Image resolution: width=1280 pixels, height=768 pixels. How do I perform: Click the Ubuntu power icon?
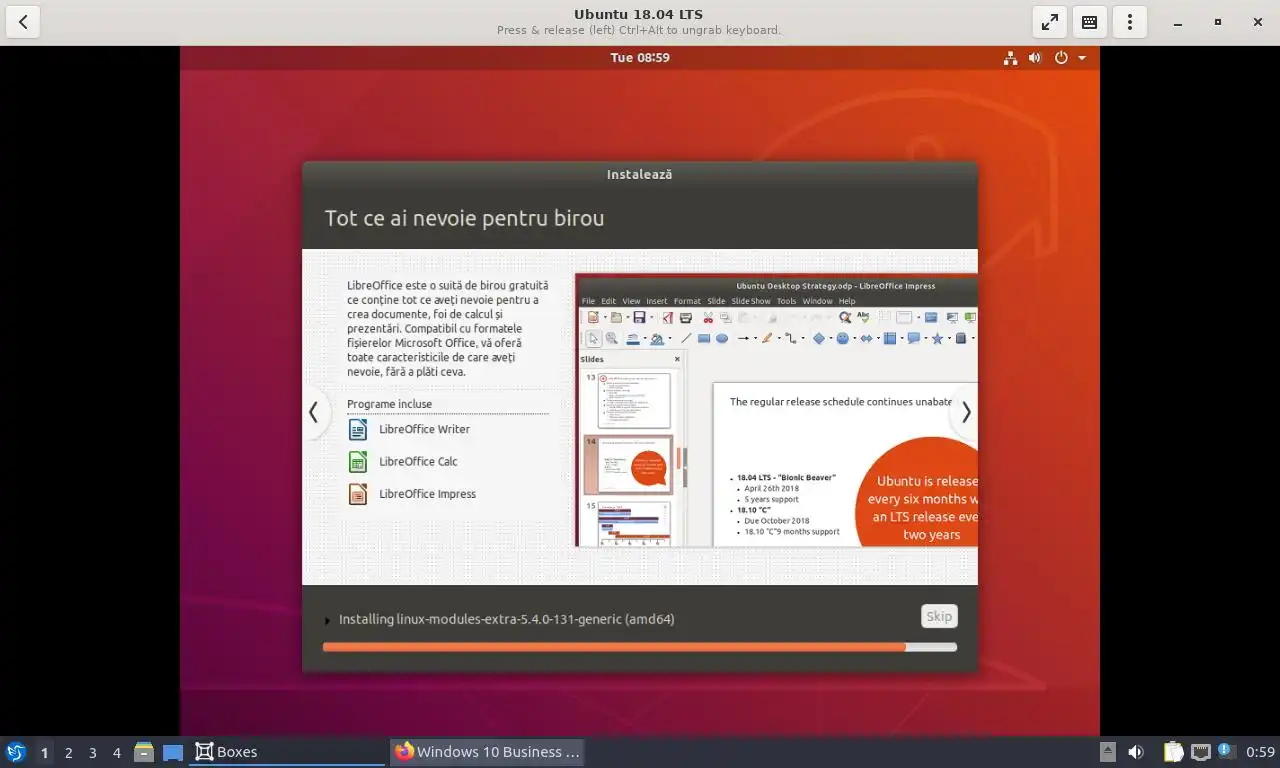[x=1062, y=58]
